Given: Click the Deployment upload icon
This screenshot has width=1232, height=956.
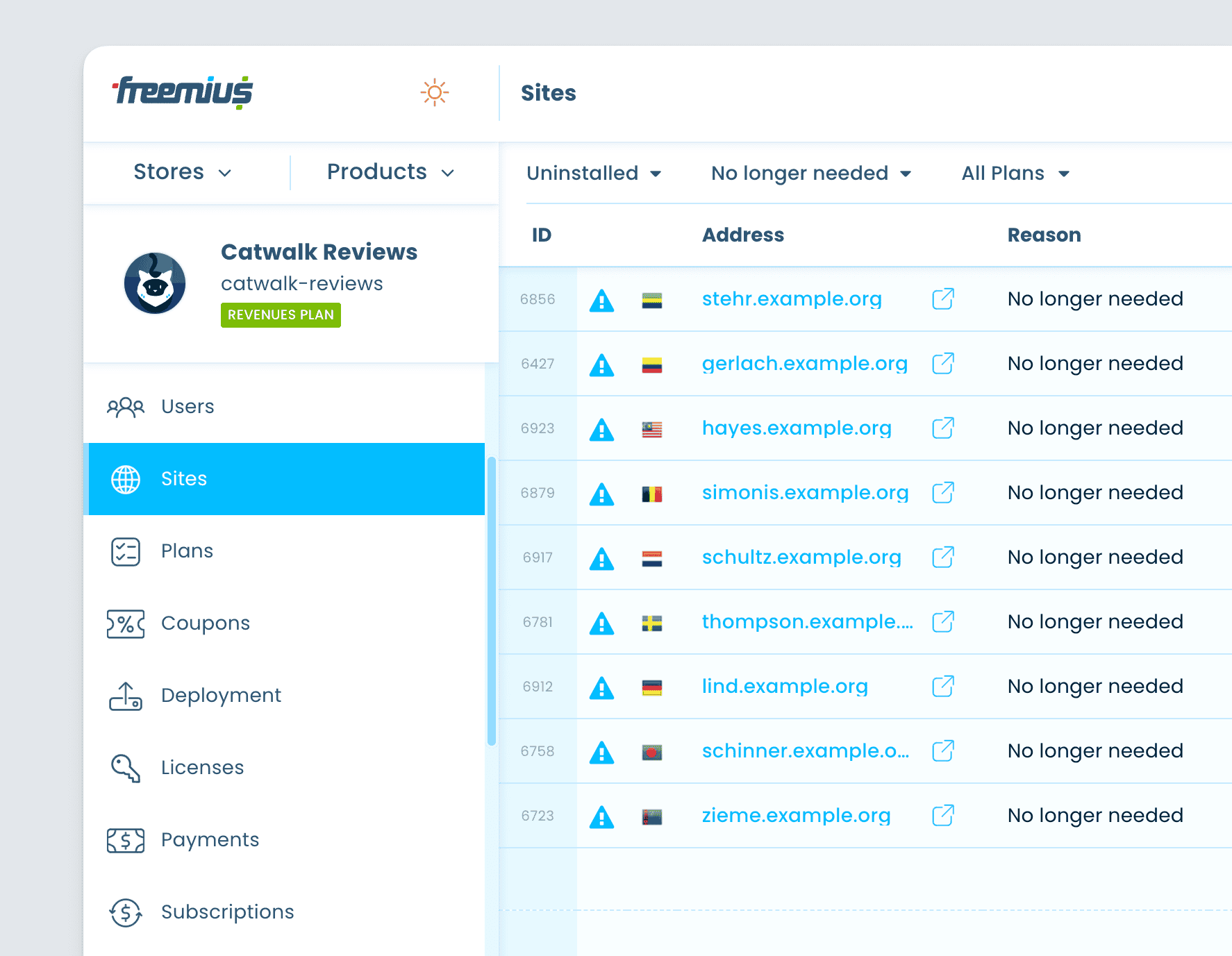Looking at the screenshot, I should click(x=126, y=696).
